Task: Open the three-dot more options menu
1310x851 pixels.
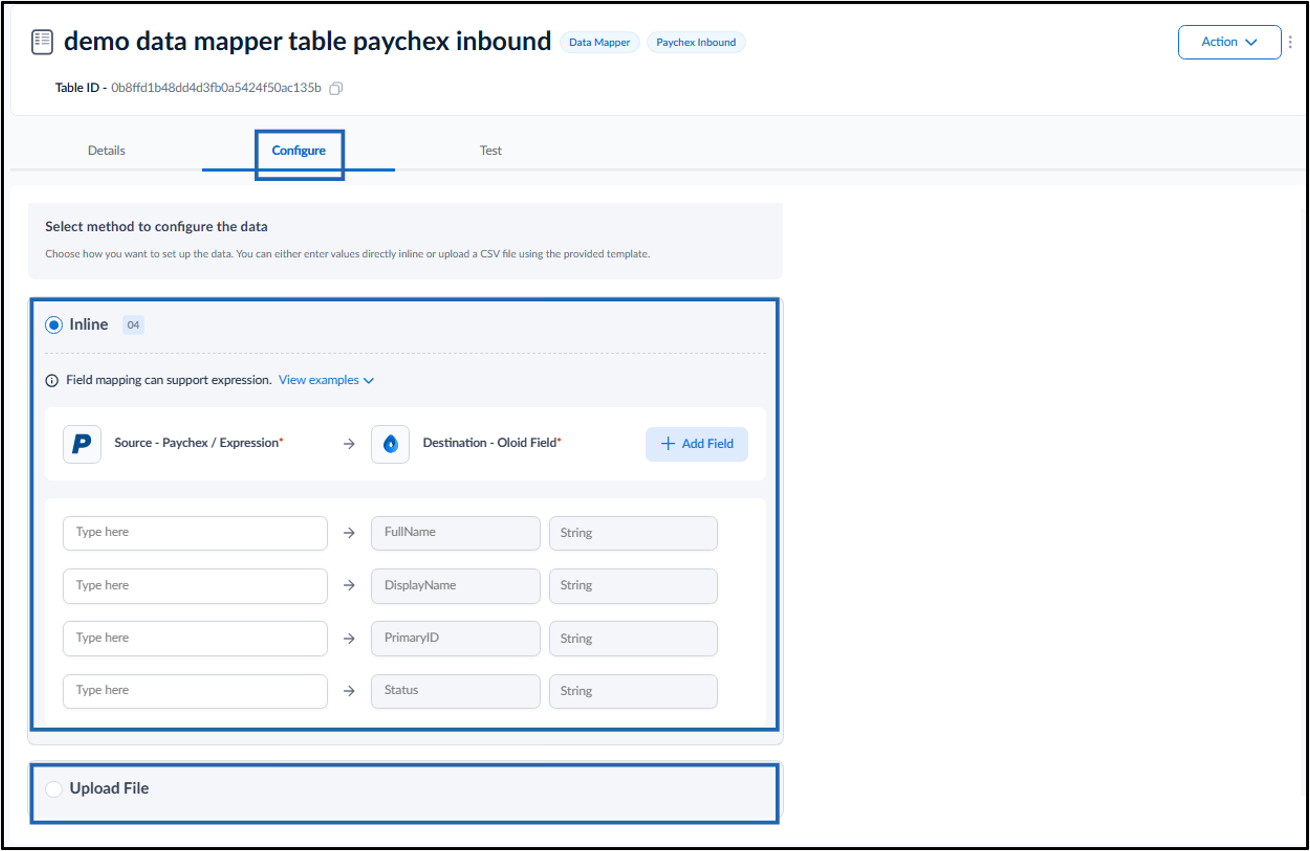Action: coord(1291,42)
